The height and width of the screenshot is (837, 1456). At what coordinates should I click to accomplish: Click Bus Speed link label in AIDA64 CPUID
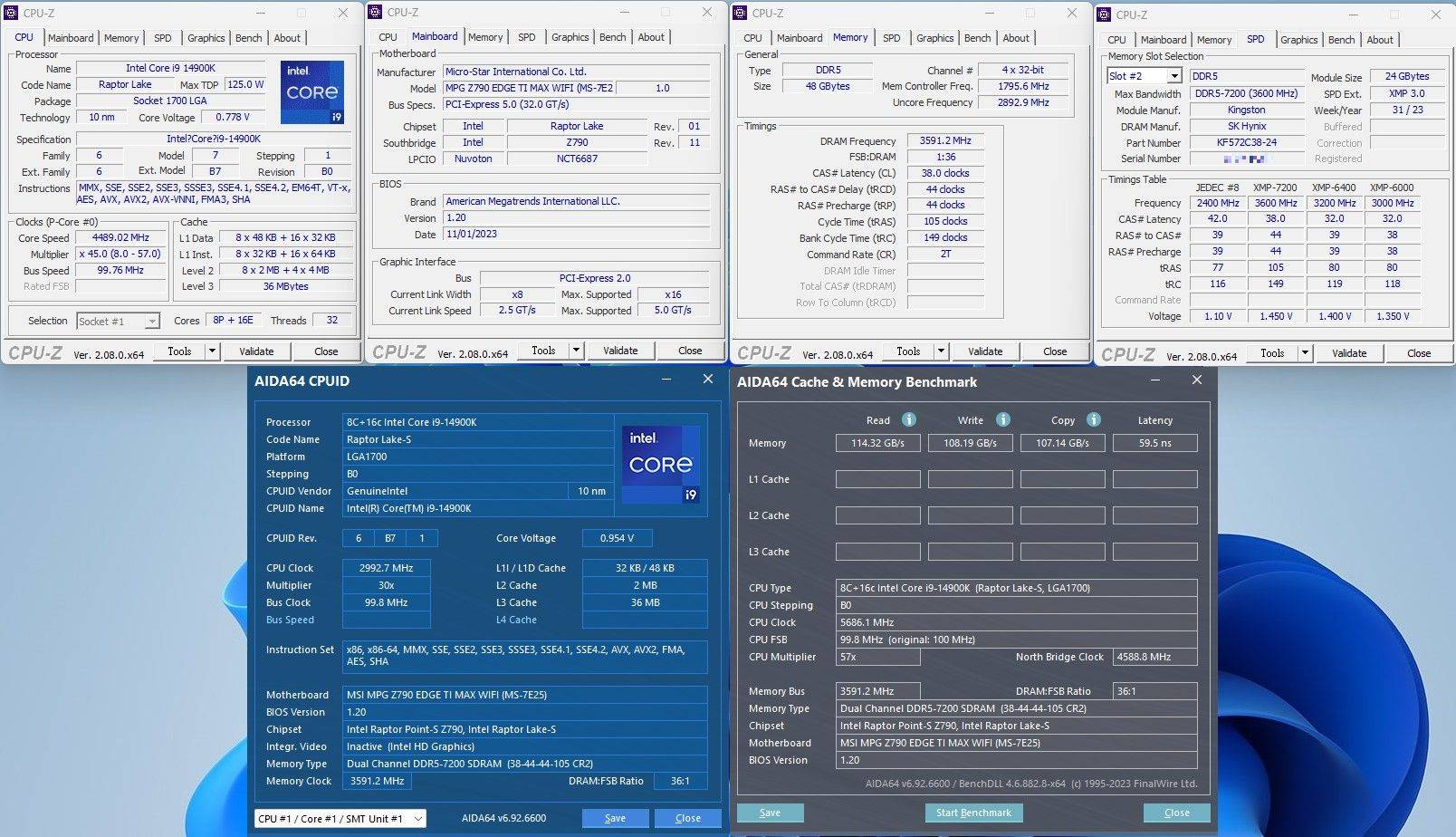click(290, 620)
